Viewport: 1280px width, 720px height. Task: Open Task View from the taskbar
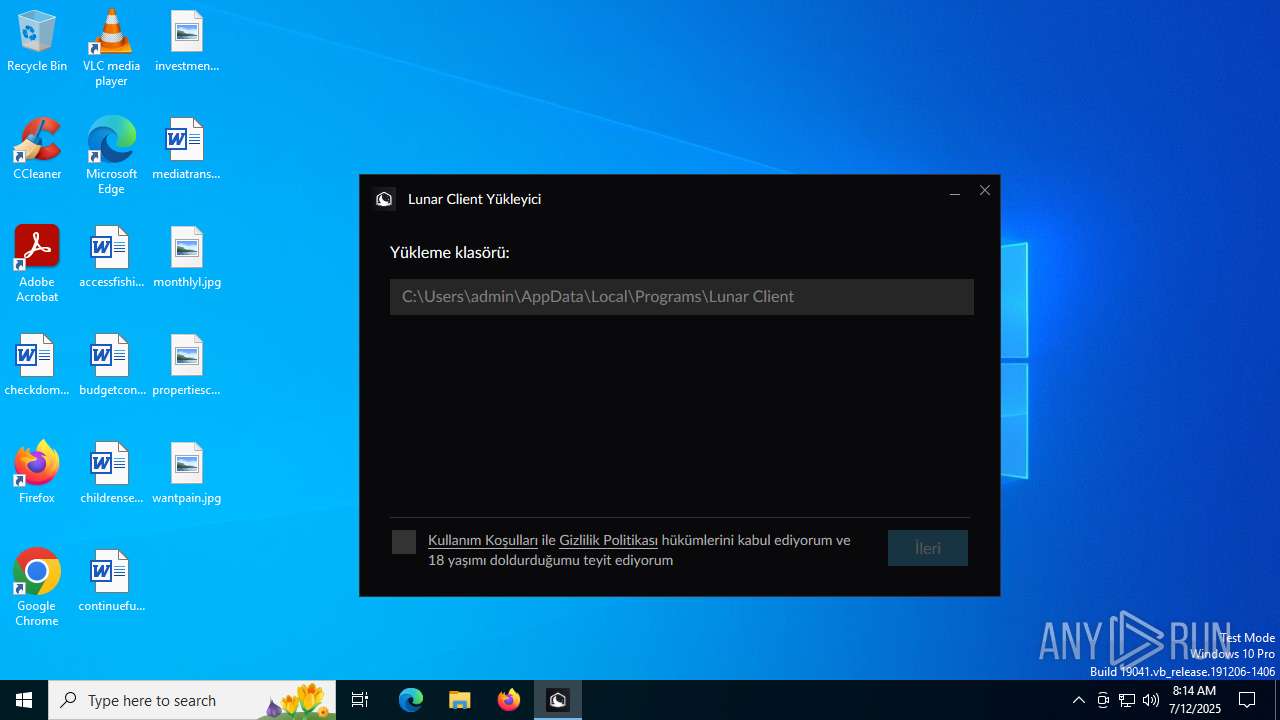point(360,700)
